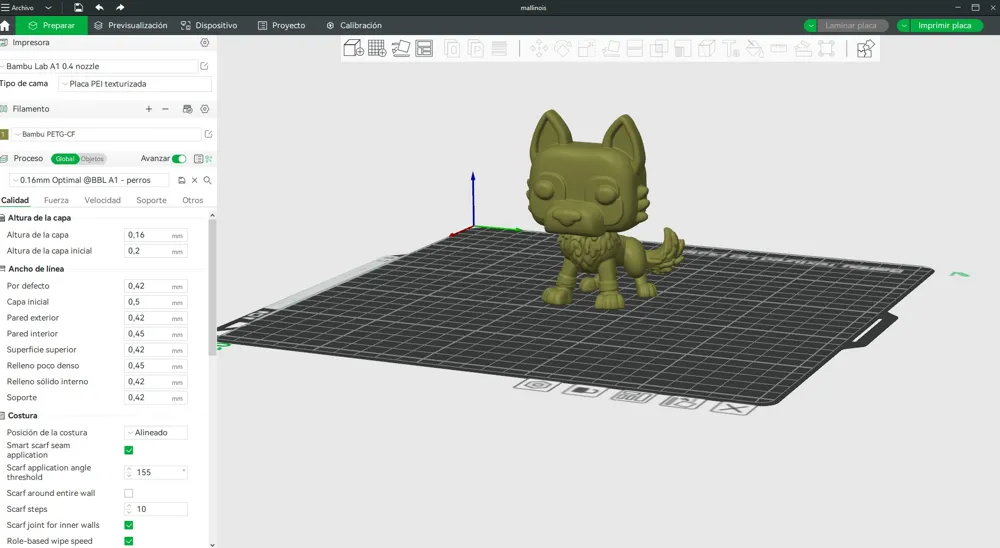Open the Bambu PETG-CF filament dropdown
This screenshot has height=548, width=1000.
pyautogui.click(x=106, y=134)
